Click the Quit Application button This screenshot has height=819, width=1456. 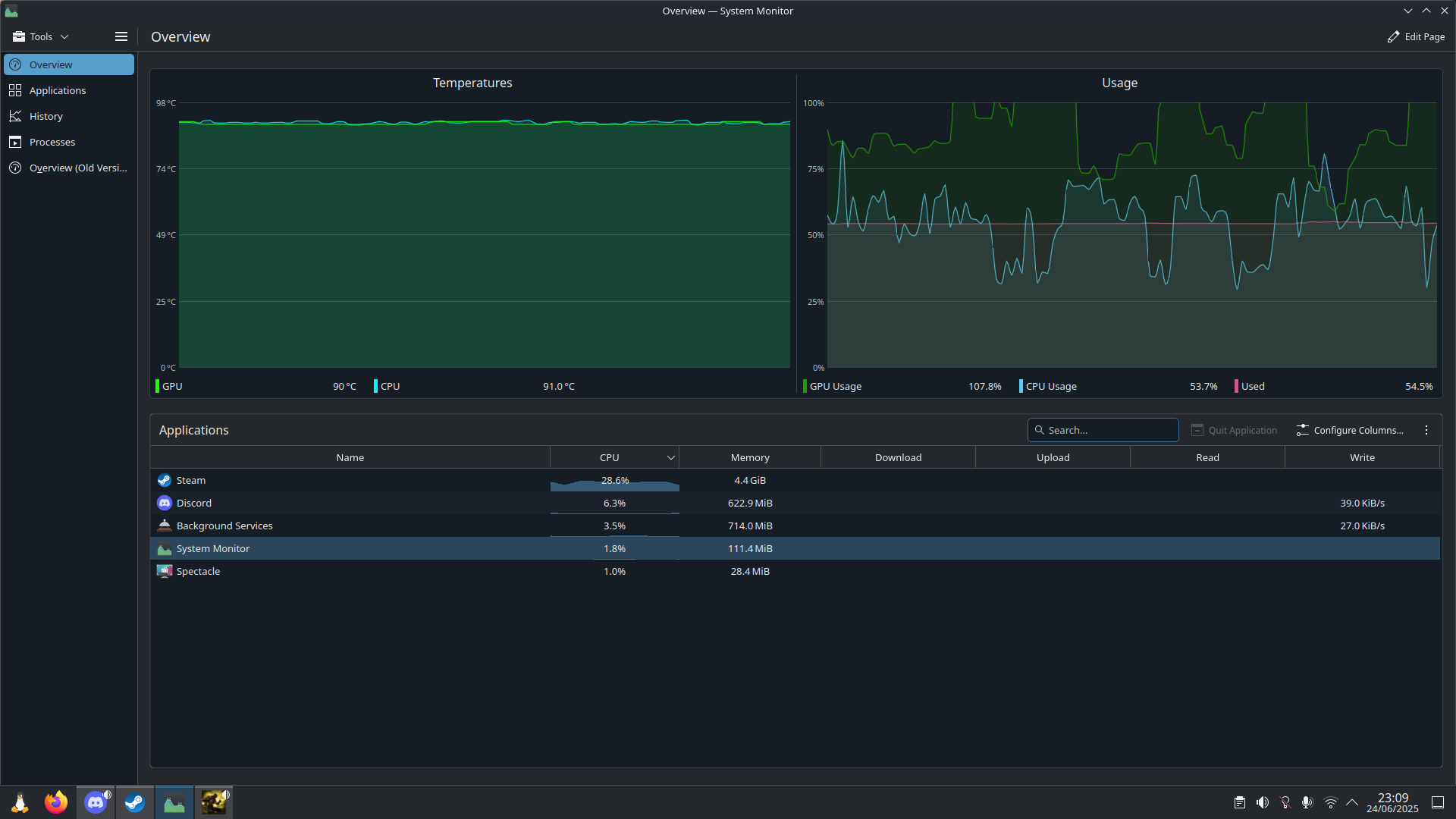tap(1234, 430)
